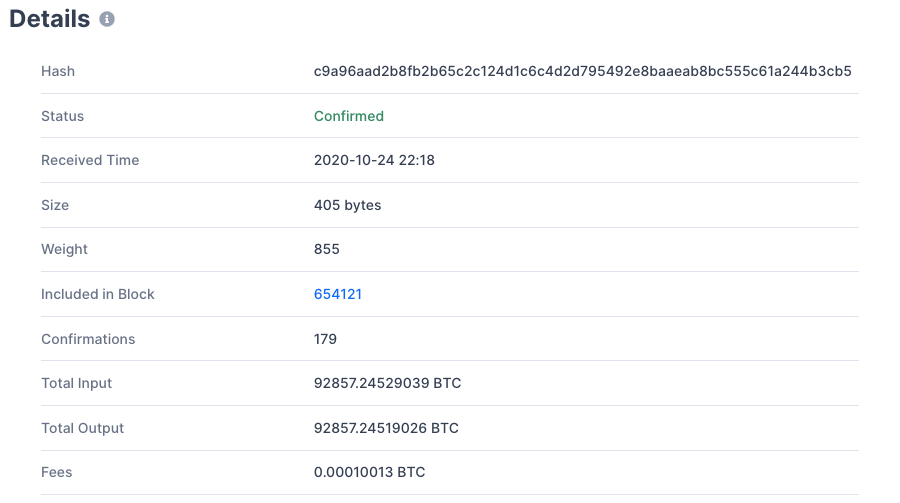Image resolution: width=900 pixels, height=503 pixels.
Task: Click the Total Output BTC amount
Action: (x=386, y=428)
